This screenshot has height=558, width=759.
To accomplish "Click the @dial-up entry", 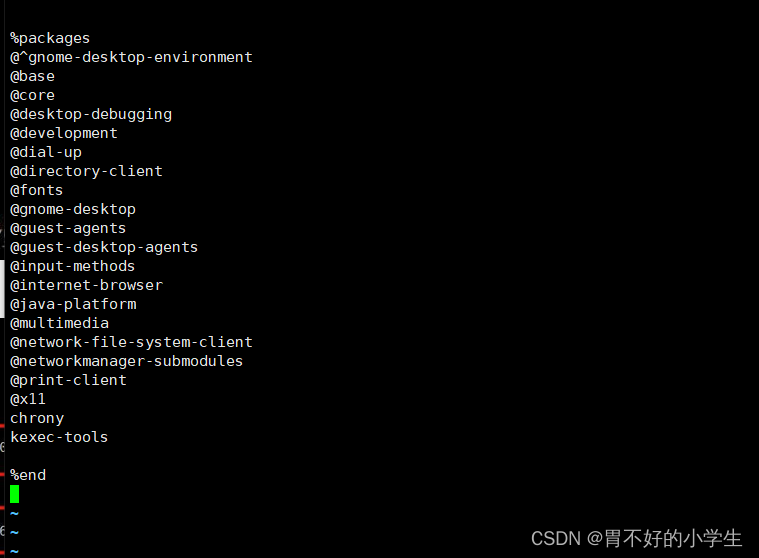I will pos(46,152).
